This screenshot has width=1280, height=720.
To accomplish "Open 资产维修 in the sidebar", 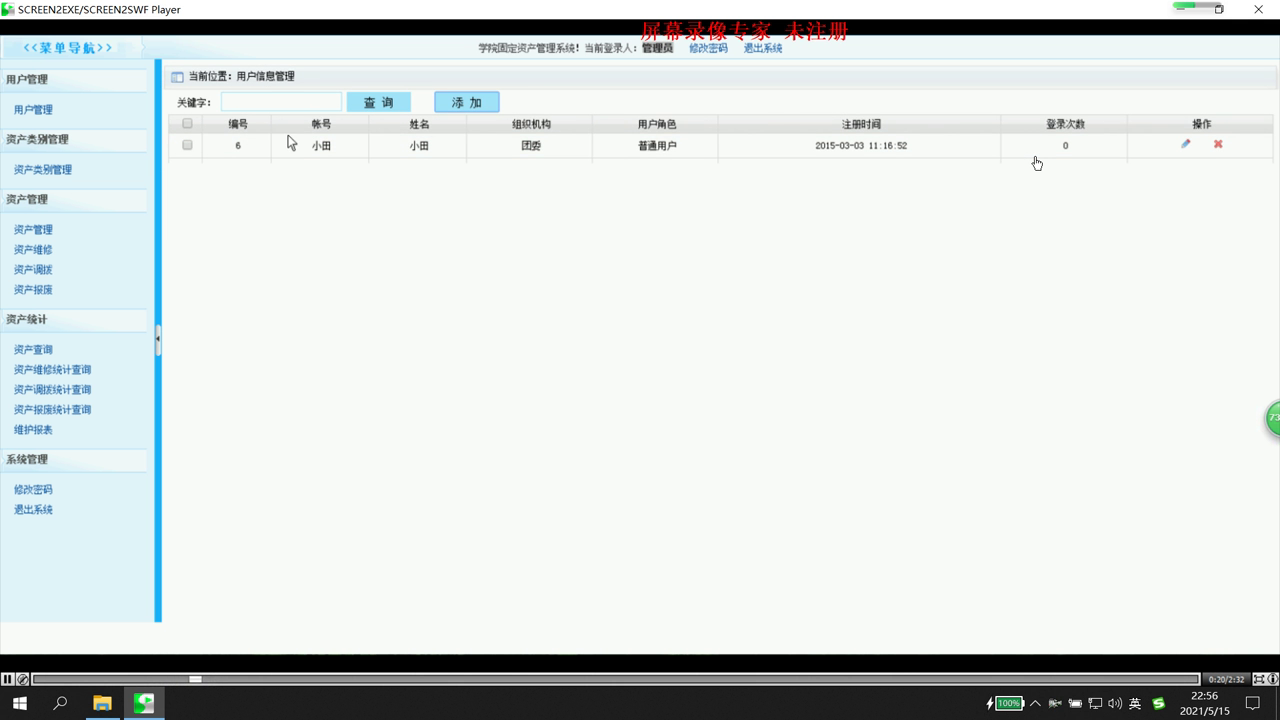I will click(x=33, y=250).
